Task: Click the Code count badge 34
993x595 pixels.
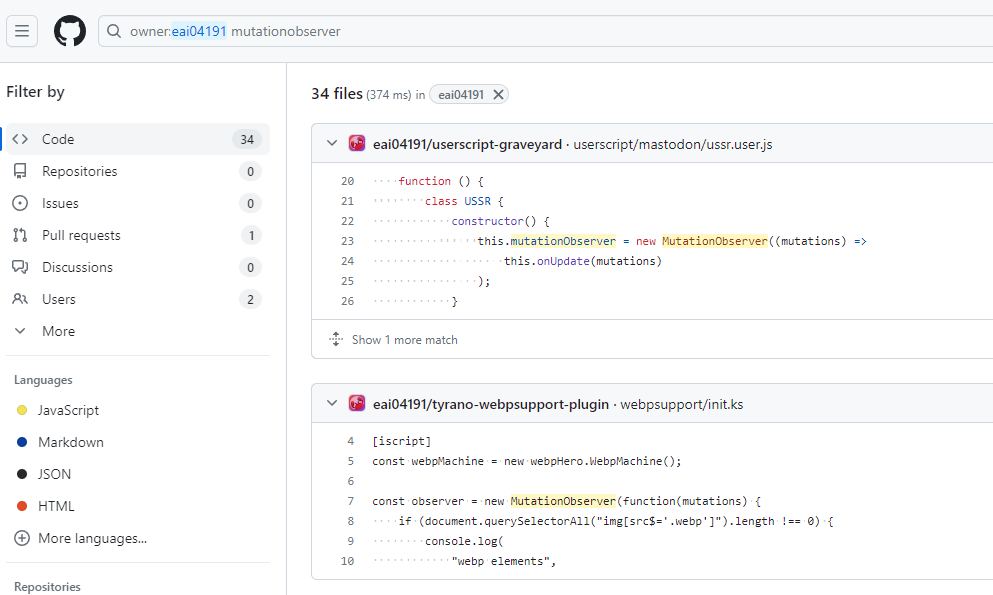Action: tap(247, 139)
